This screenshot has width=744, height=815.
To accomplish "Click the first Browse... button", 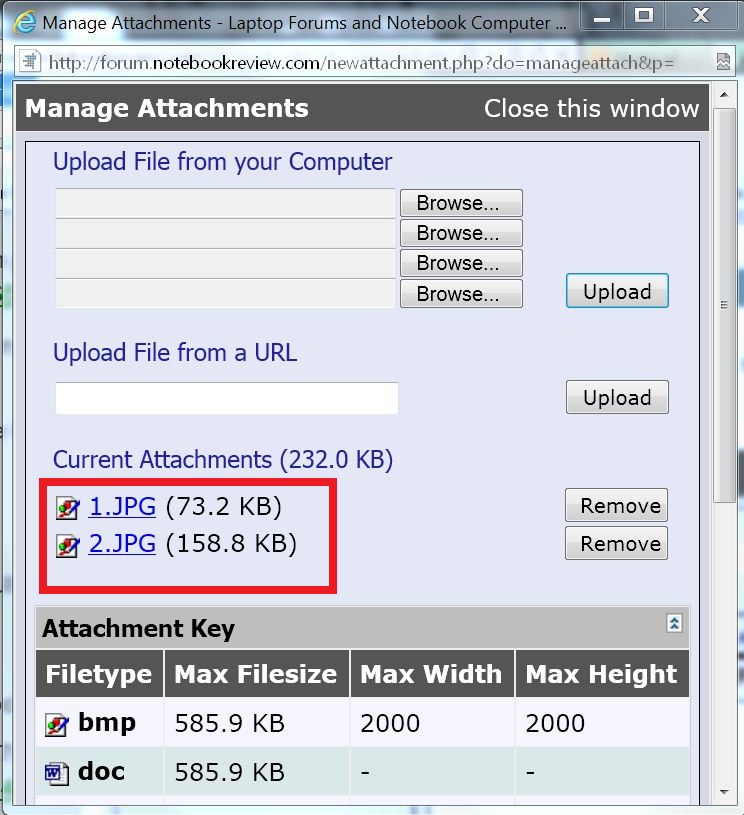I will tap(461, 203).
